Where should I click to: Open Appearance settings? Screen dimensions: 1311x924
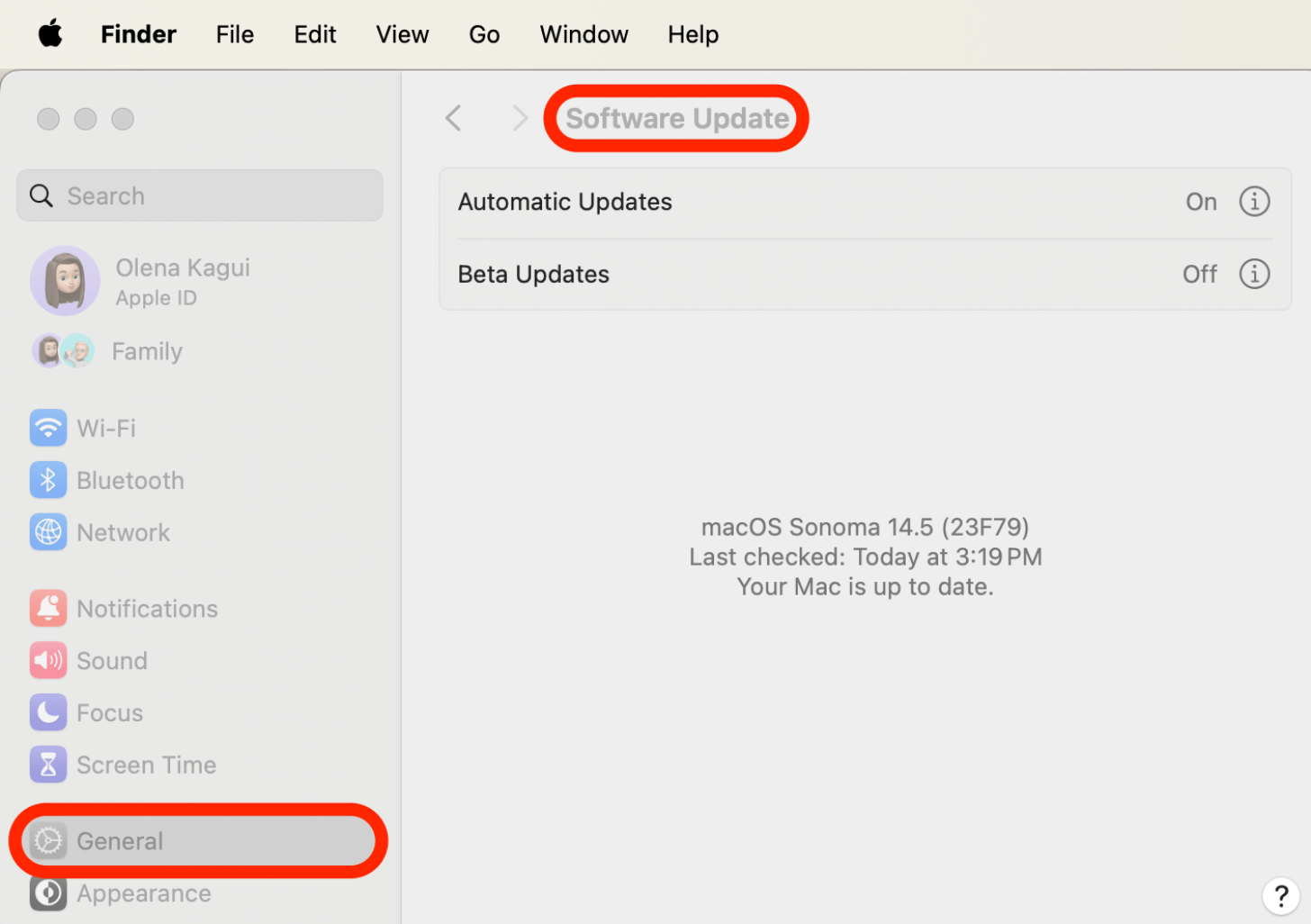48,892
